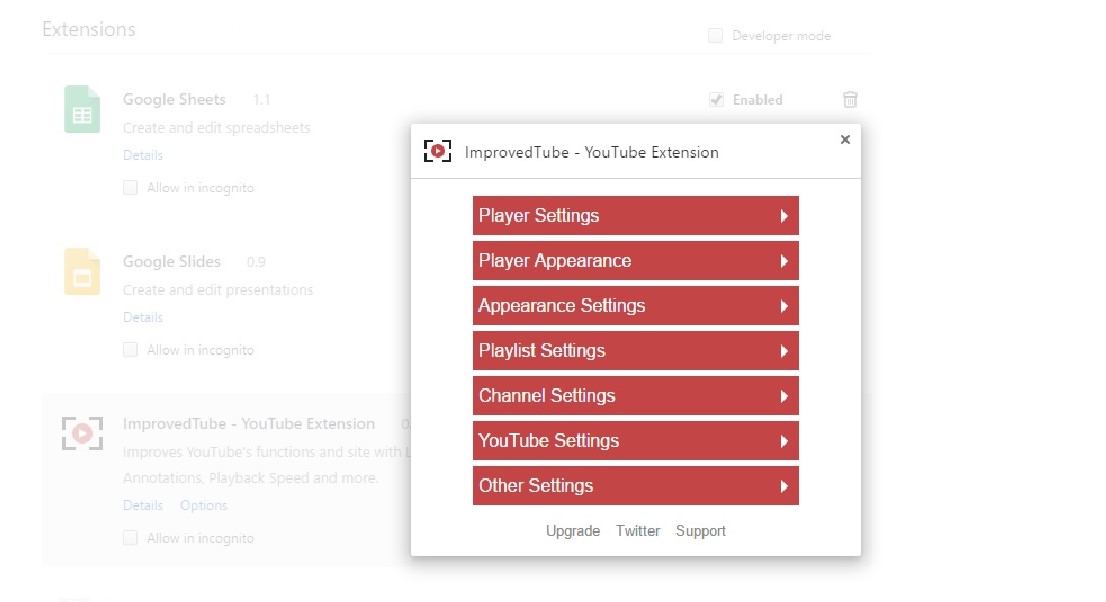Expand Other Settings options

(635, 485)
